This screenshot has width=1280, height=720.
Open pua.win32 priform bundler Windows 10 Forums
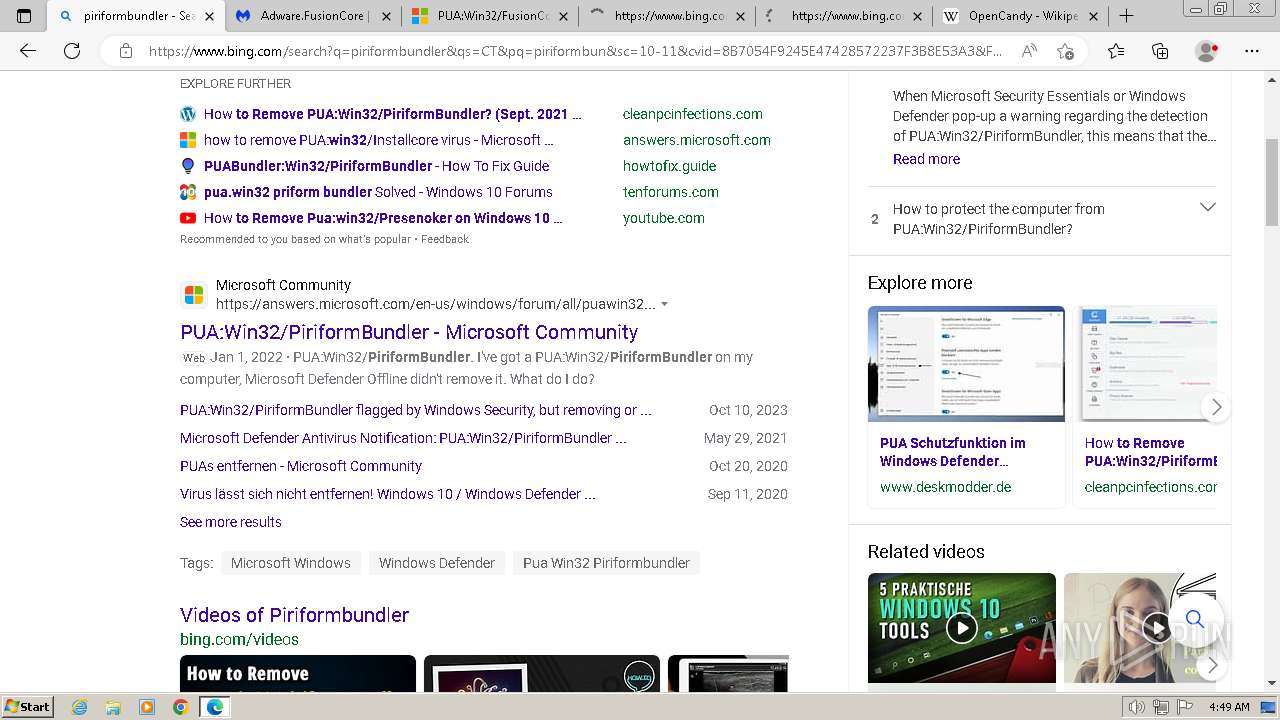pyautogui.click(x=378, y=192)
